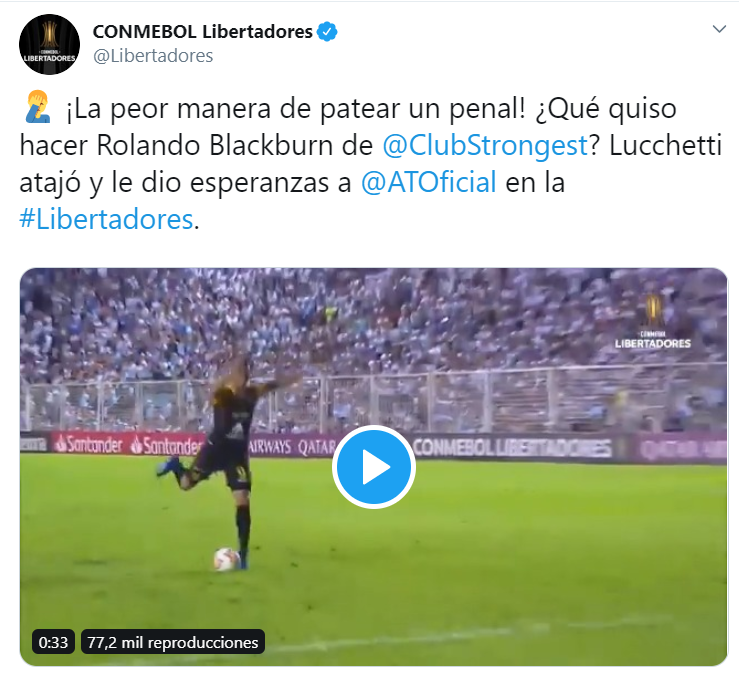
Task: Click the facepalm emoji in tweet
Action: tap(37, 107)
